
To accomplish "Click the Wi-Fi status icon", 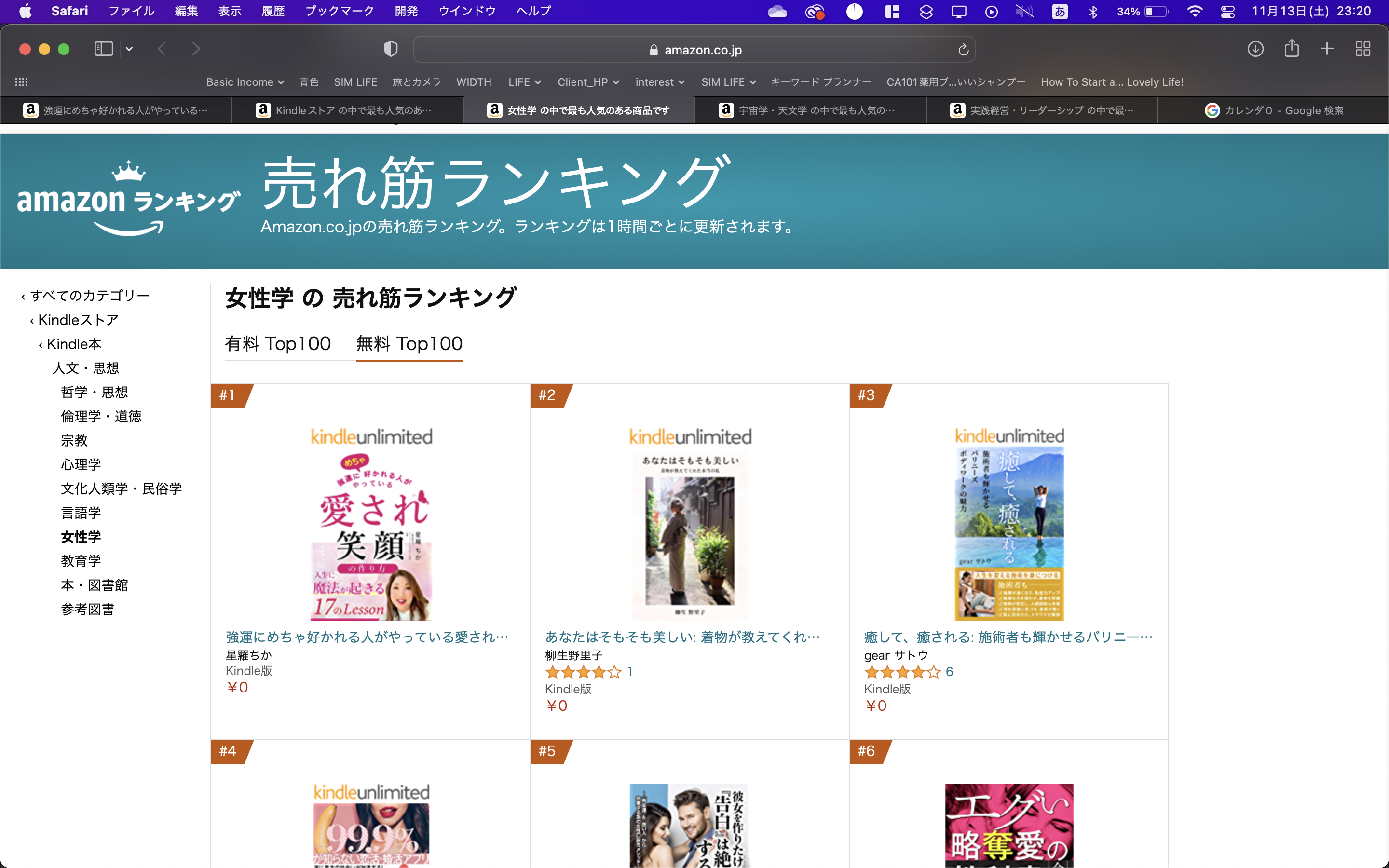I will click(x=1195, y=12).
